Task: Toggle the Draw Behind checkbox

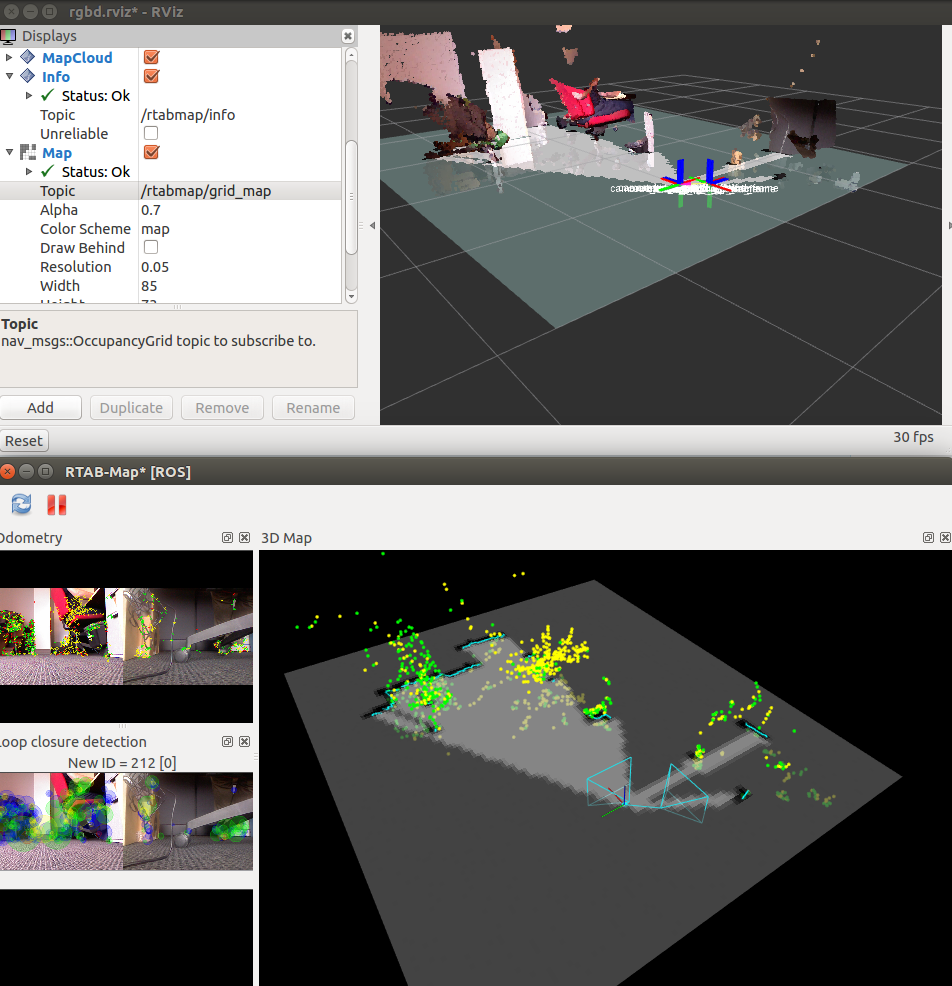Action: click(151, 248)
